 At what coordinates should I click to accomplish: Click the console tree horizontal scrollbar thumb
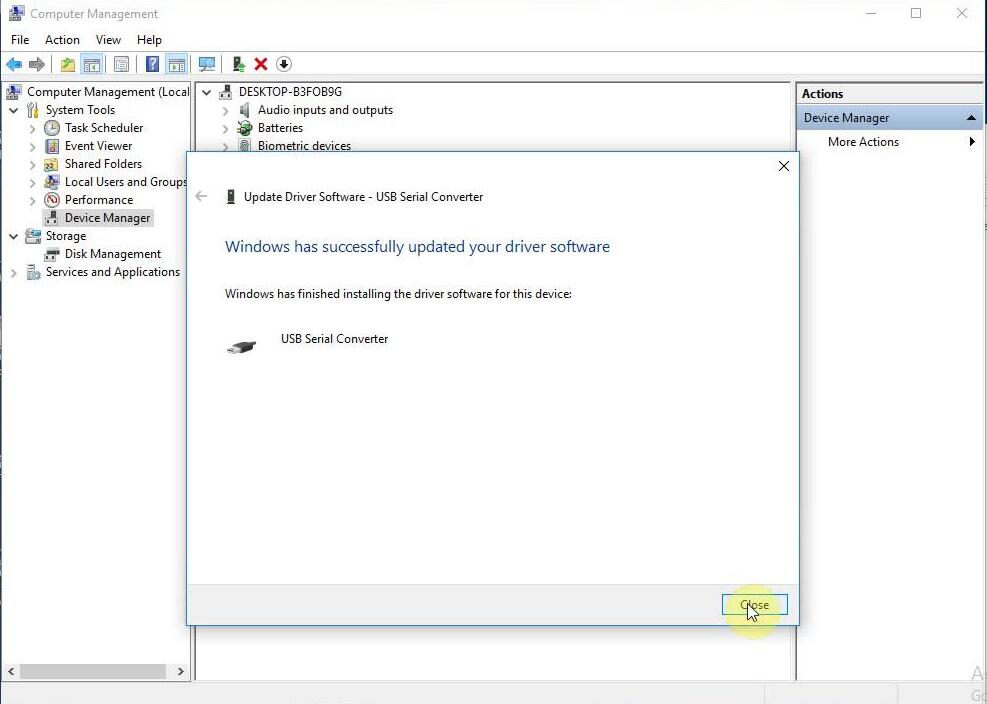(93, 671)
